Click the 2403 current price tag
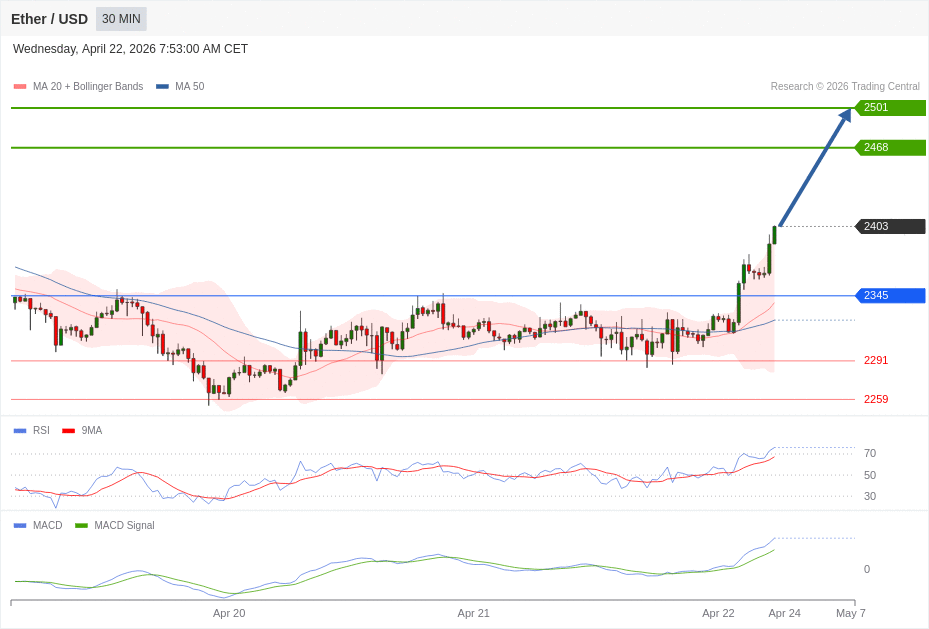 (889, 227)
